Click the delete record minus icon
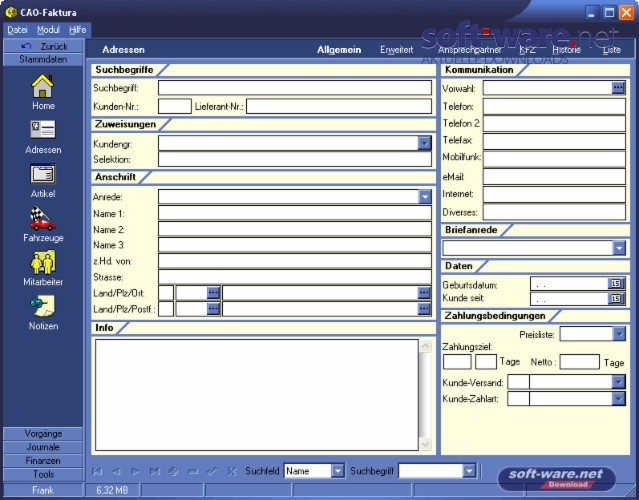 coord(193,471)
